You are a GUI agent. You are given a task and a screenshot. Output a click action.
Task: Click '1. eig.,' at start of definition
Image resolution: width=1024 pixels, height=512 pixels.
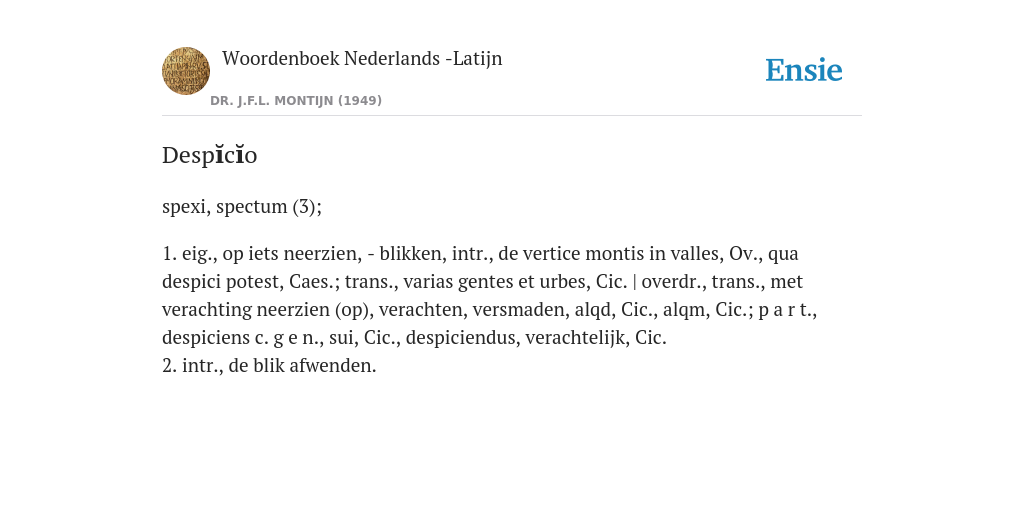[x=189, y=253]
